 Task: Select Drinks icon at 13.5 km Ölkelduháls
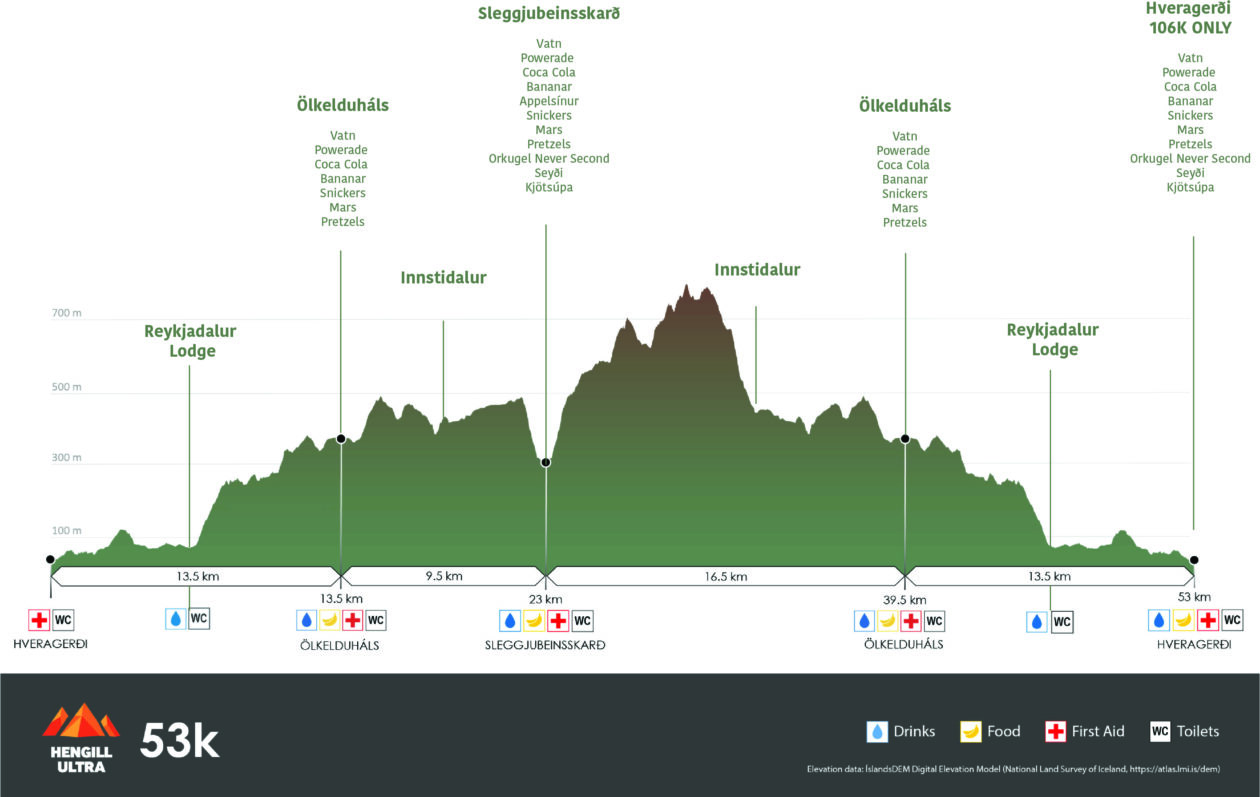tap(306, 621)
